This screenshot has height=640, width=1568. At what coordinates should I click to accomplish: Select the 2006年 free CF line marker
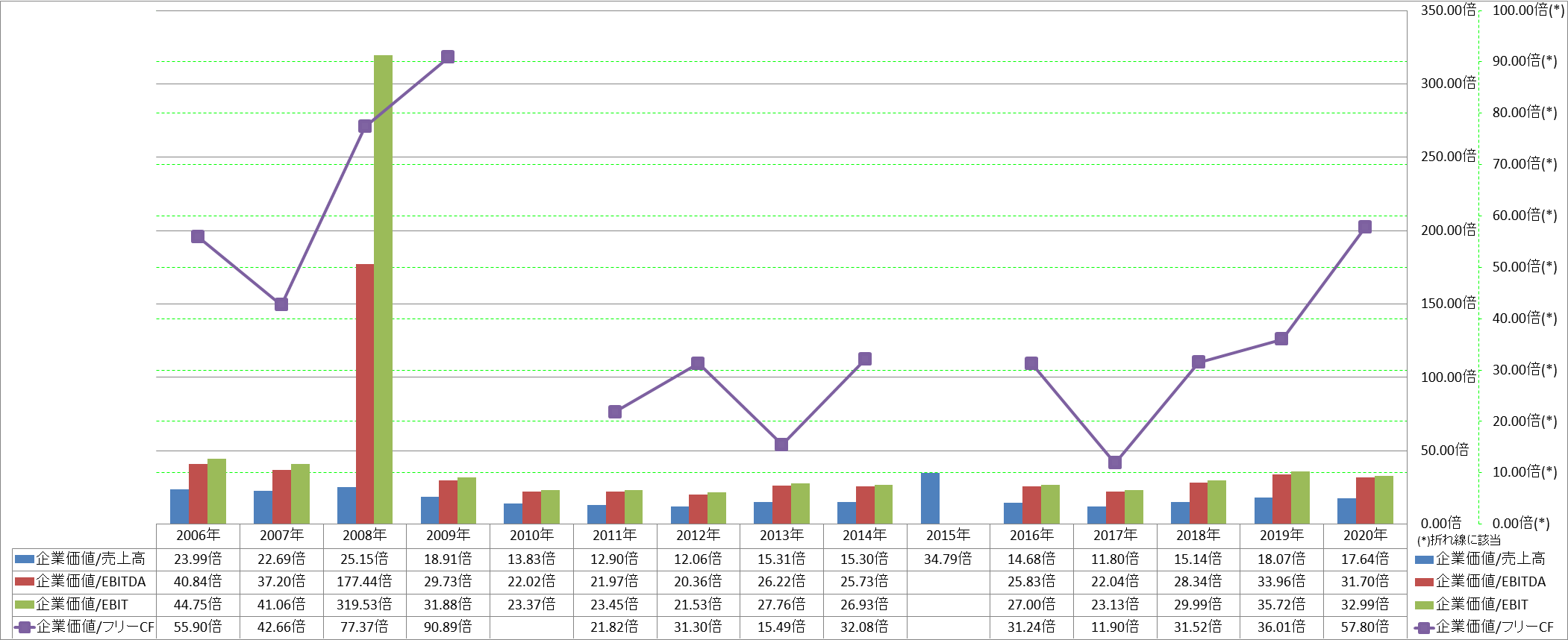[198, 236]
